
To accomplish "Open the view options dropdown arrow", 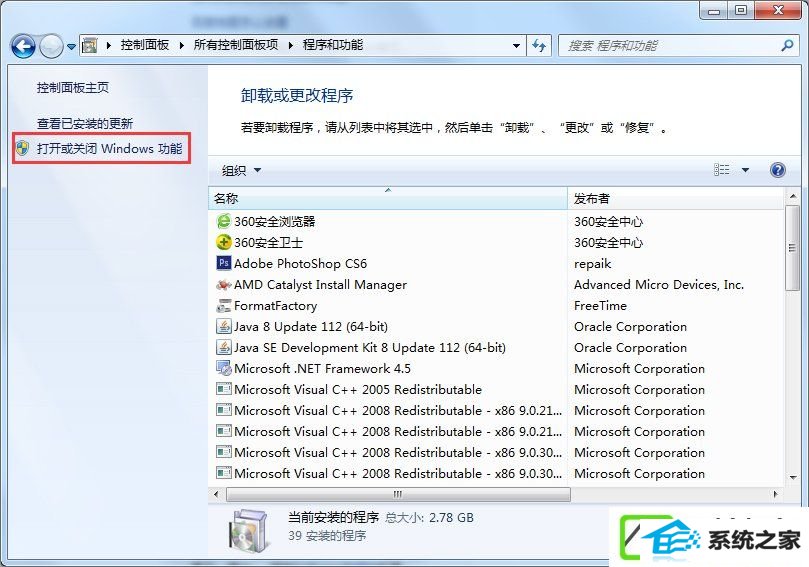I will [x=746, y=170].
